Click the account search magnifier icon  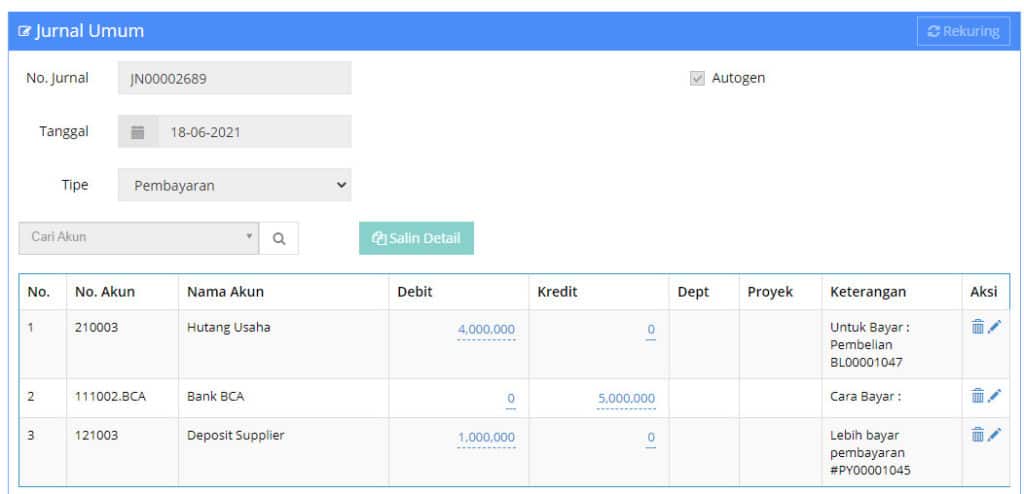click(279, 239)
